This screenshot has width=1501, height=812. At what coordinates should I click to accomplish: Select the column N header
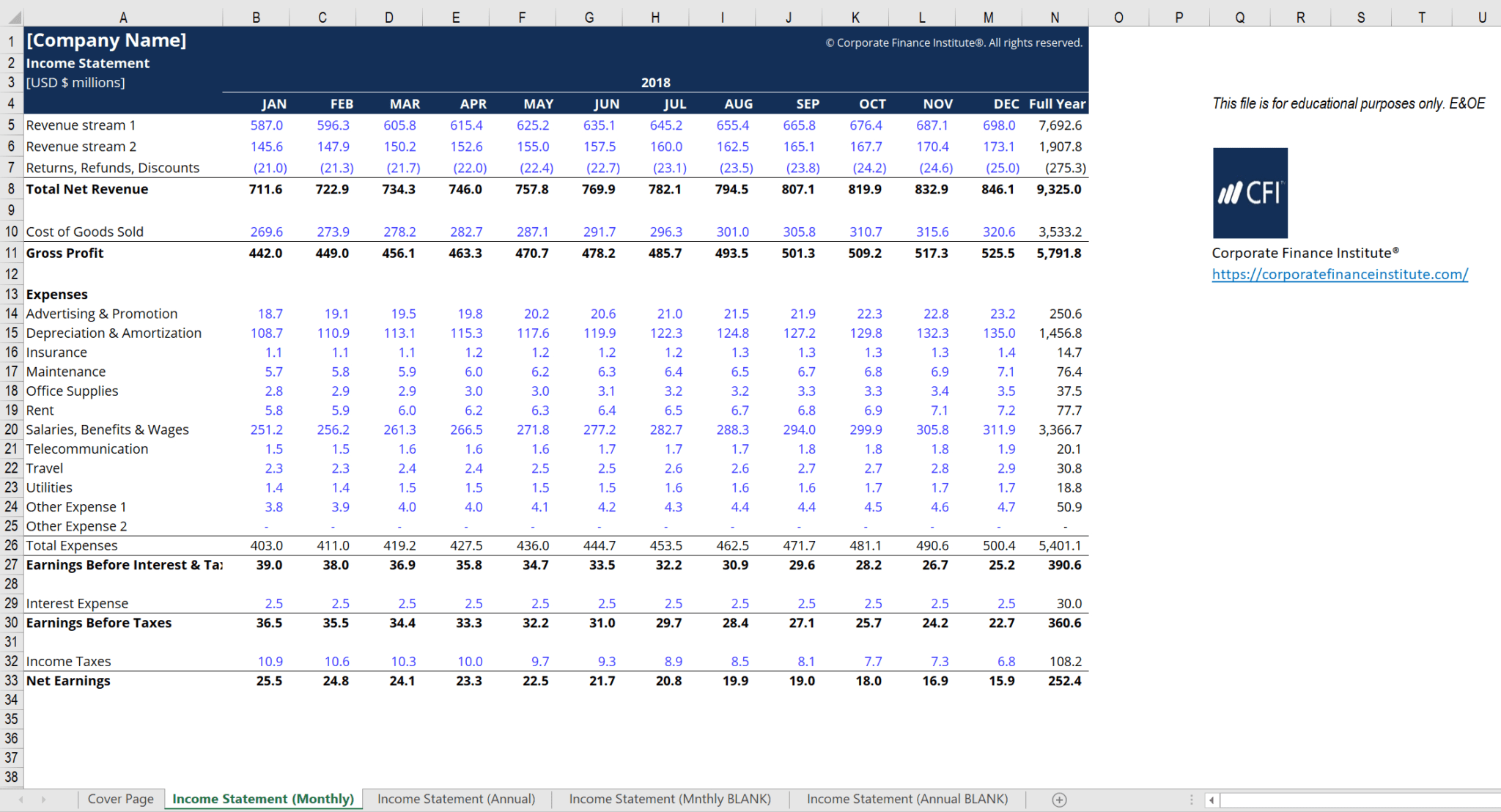click(x=1055, y=16)
